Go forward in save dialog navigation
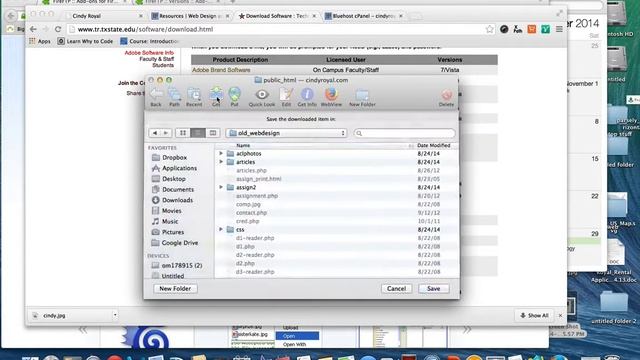 click(x=166, y=133)
